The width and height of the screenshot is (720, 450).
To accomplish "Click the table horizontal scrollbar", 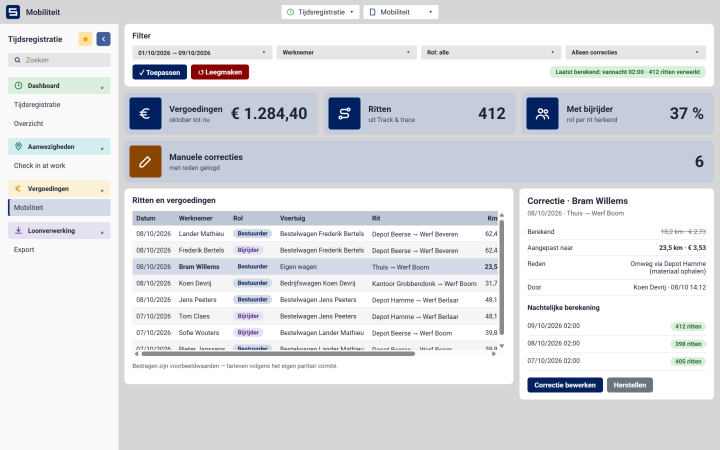I will [x=278, y=354].
